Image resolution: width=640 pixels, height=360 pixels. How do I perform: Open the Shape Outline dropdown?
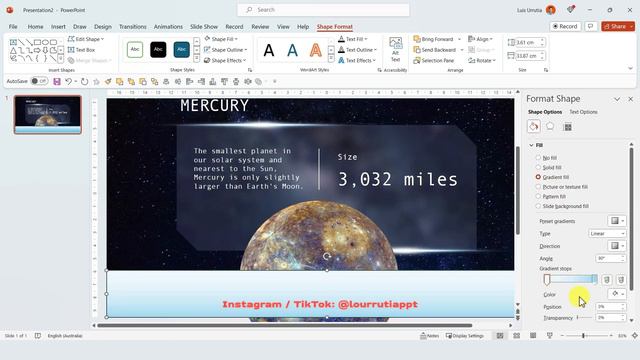(225, 50)
